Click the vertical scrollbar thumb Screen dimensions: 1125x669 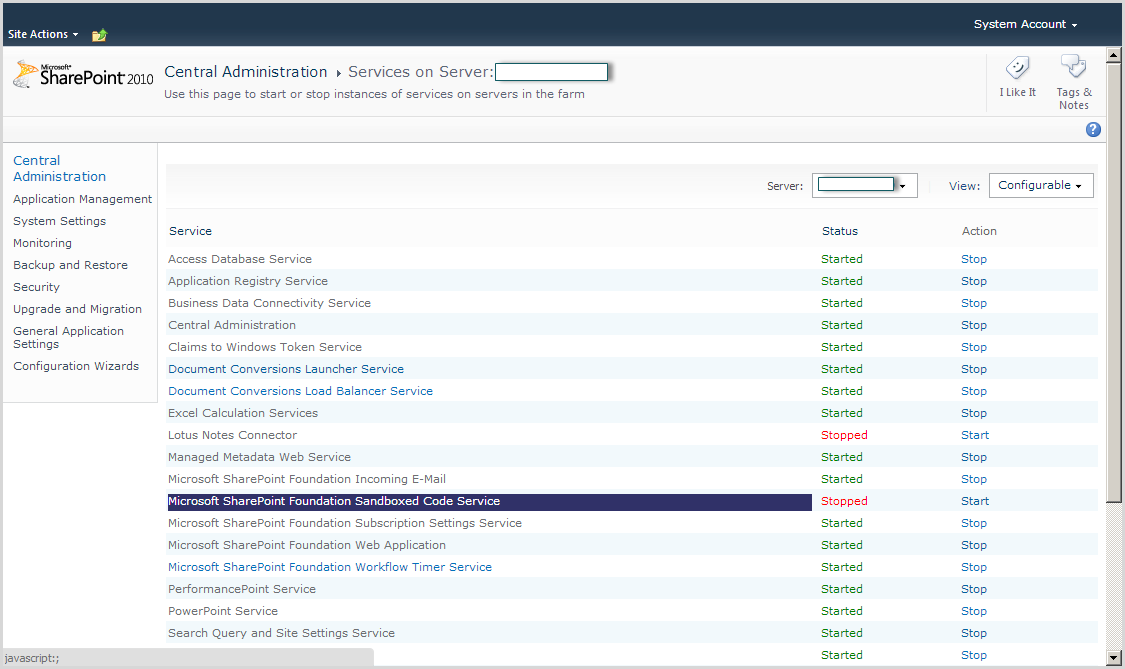point(1114,282)
